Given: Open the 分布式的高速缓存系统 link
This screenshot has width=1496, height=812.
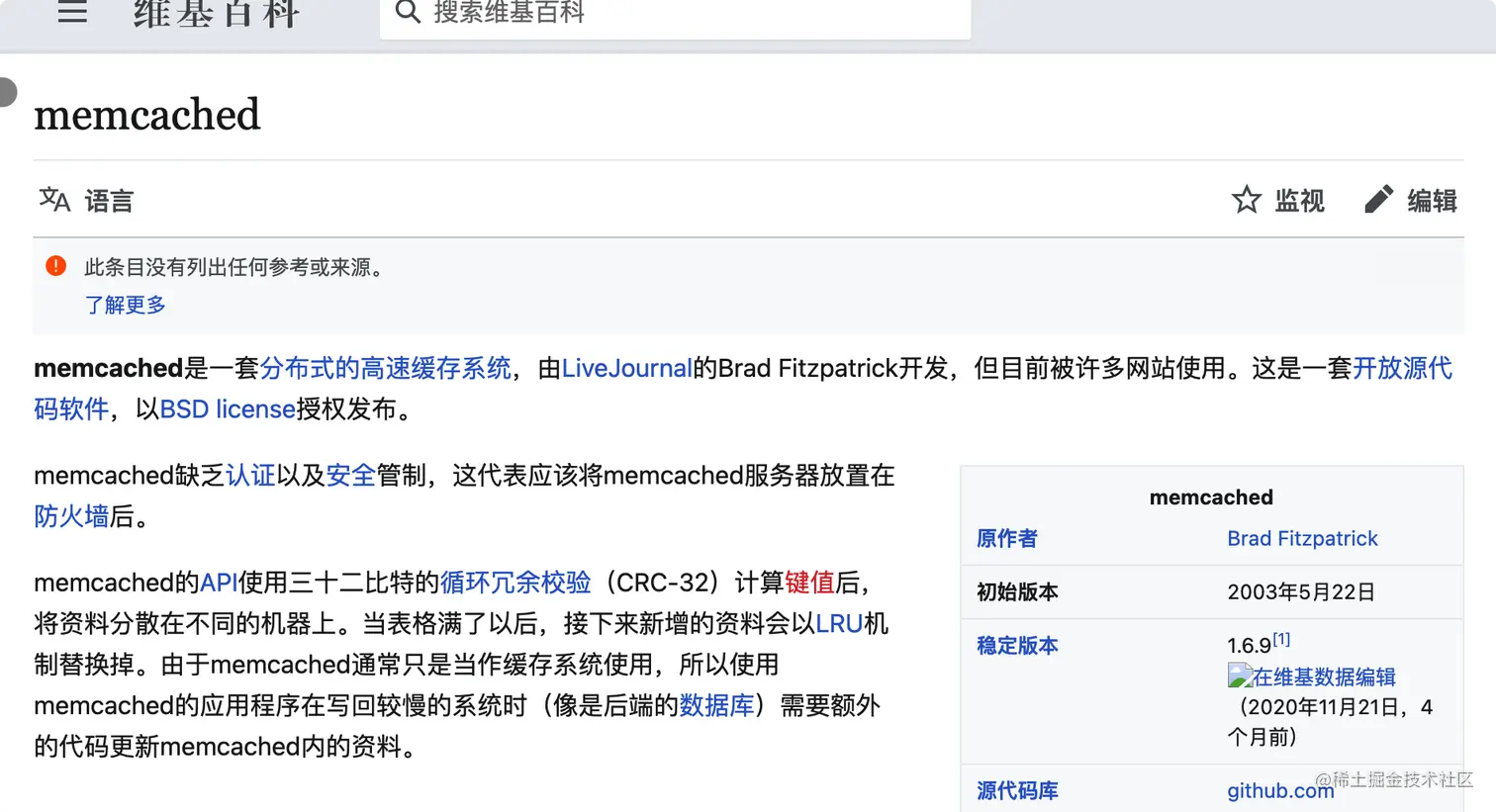Looking at the screenshot, I should (385, 368).
